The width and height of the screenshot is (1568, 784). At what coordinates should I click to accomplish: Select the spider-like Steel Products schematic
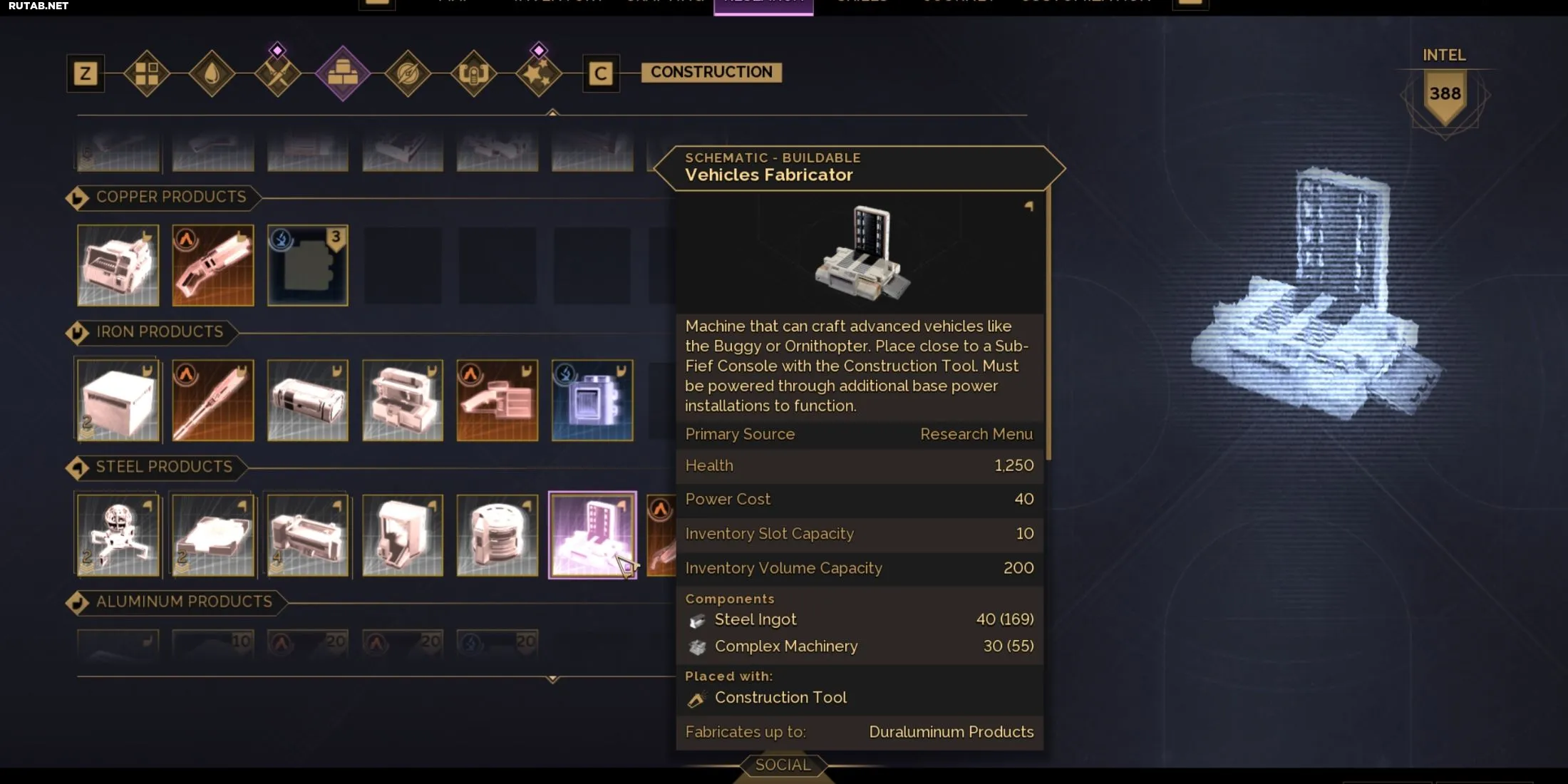118,535
